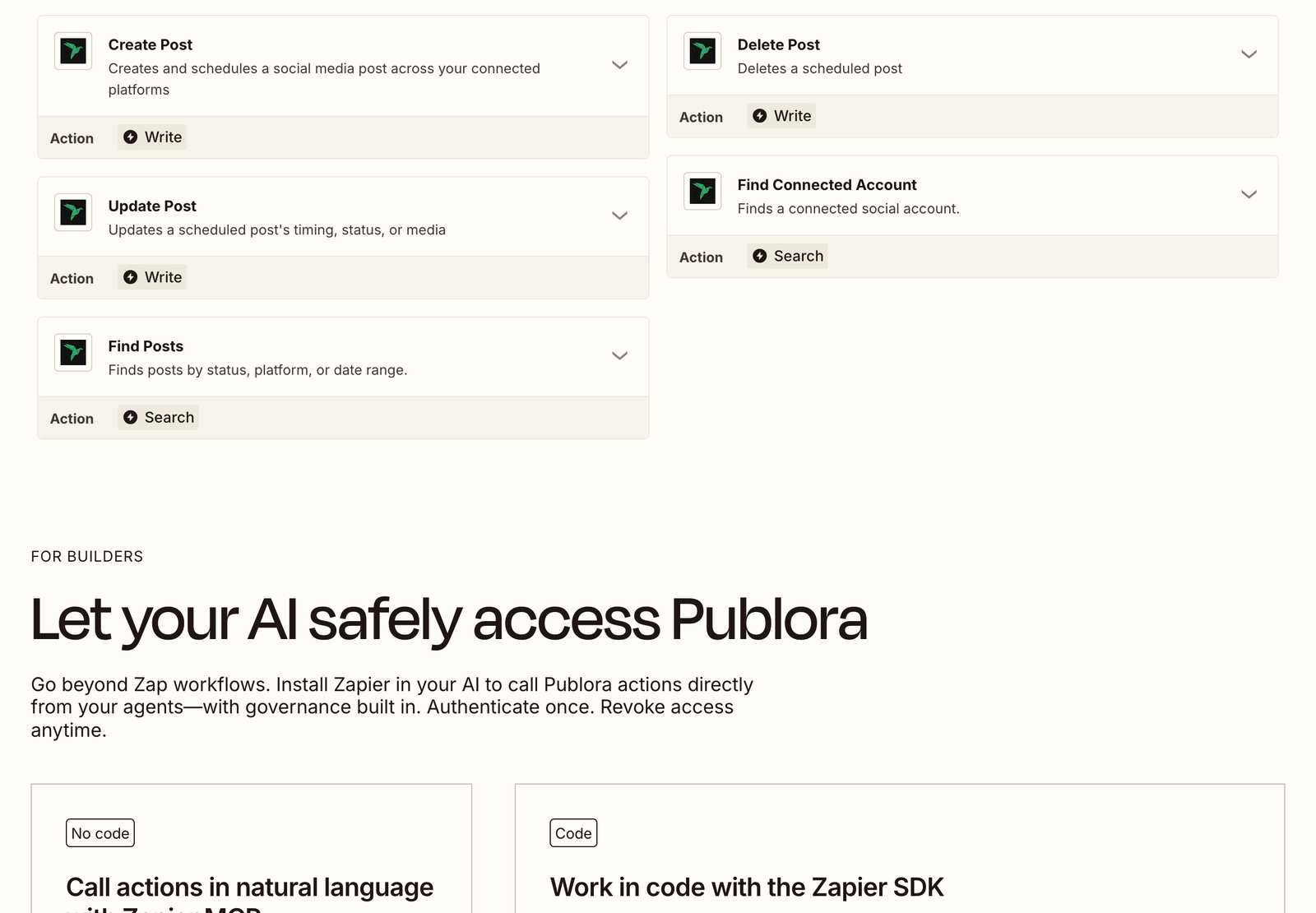Click the No code tag label
Image resolution: width=1316 pixels, height=913 pixels.
[x=100, y=833]
